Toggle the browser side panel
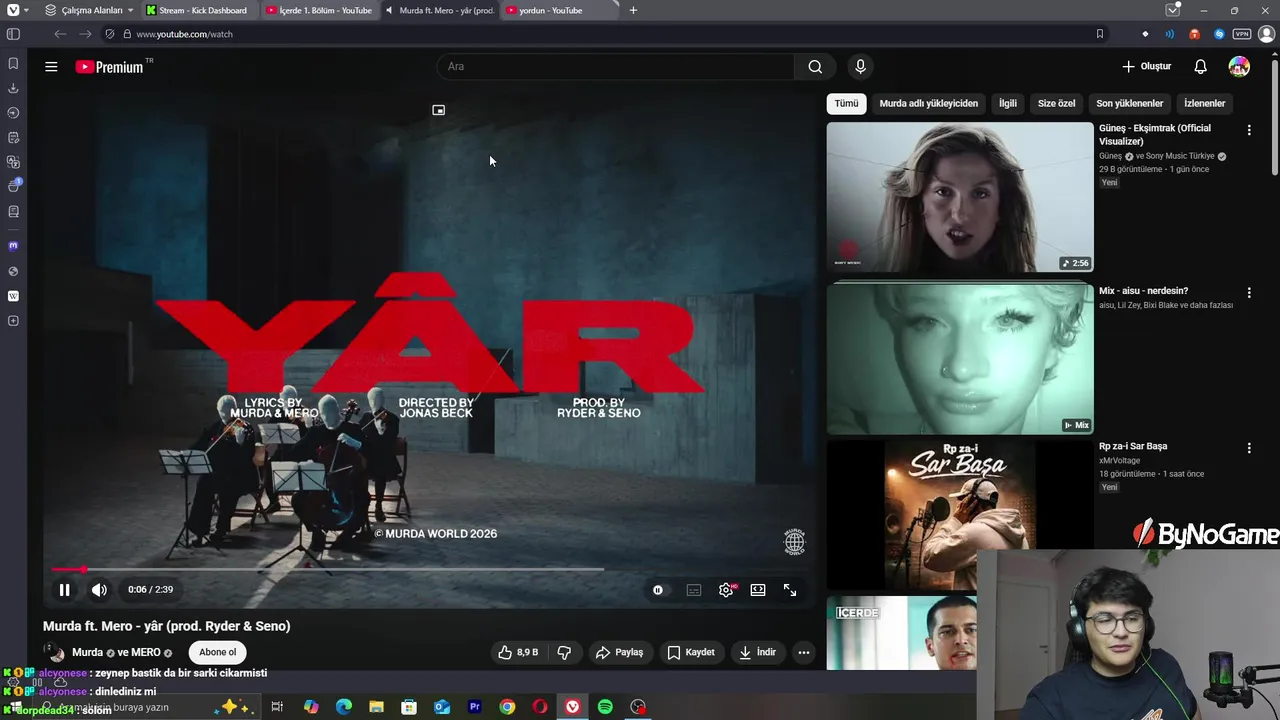The width and height of the screenshot is (1280, 720). coord(13,34)
